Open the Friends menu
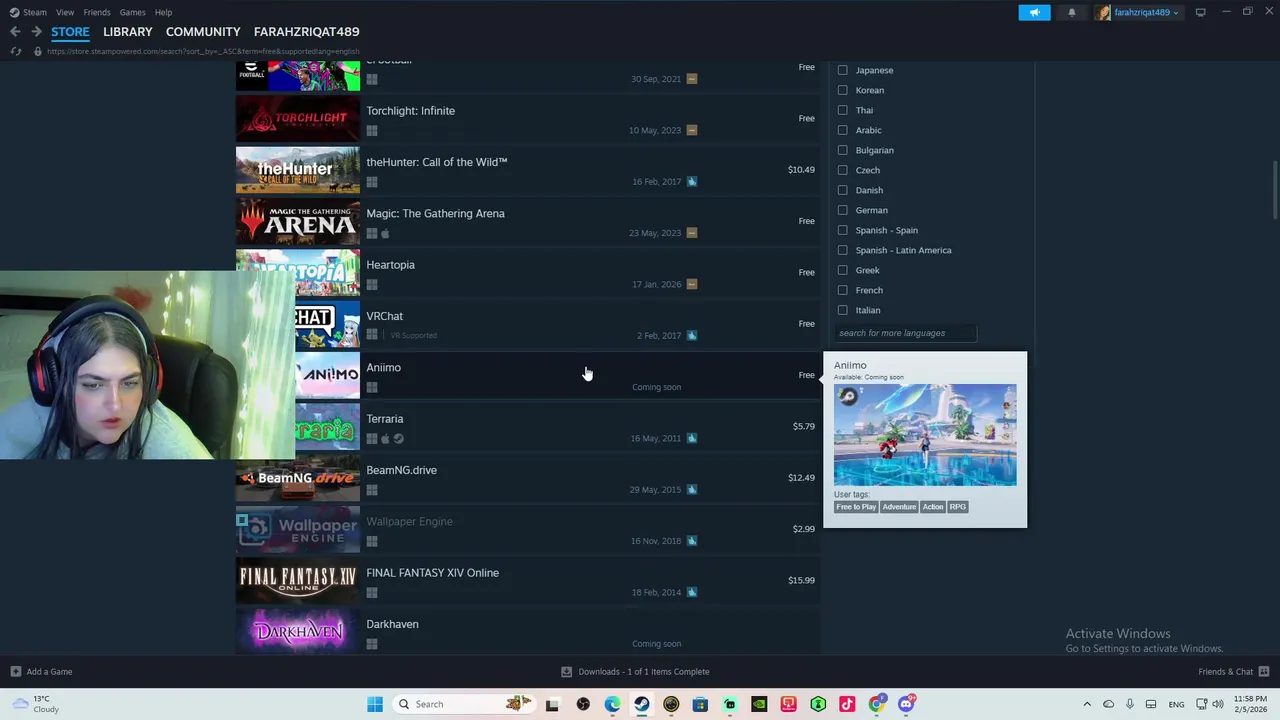 click(x=97, y=12)
